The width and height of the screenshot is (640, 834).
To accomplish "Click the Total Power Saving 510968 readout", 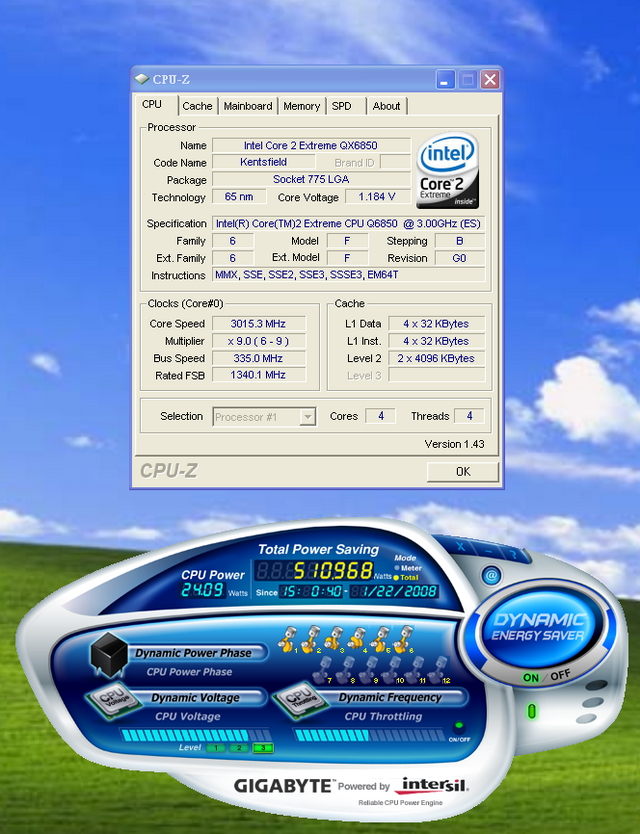I will point(314,571).
